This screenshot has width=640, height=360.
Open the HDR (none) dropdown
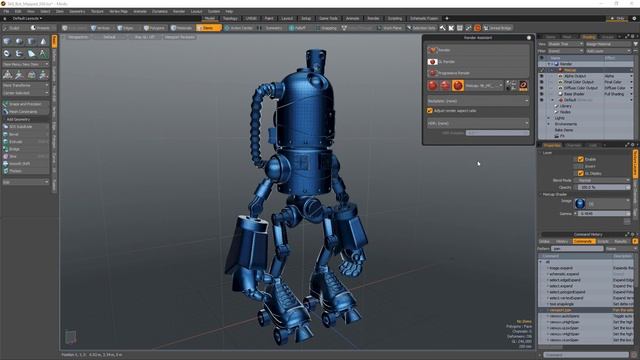(x=478, y=123)
